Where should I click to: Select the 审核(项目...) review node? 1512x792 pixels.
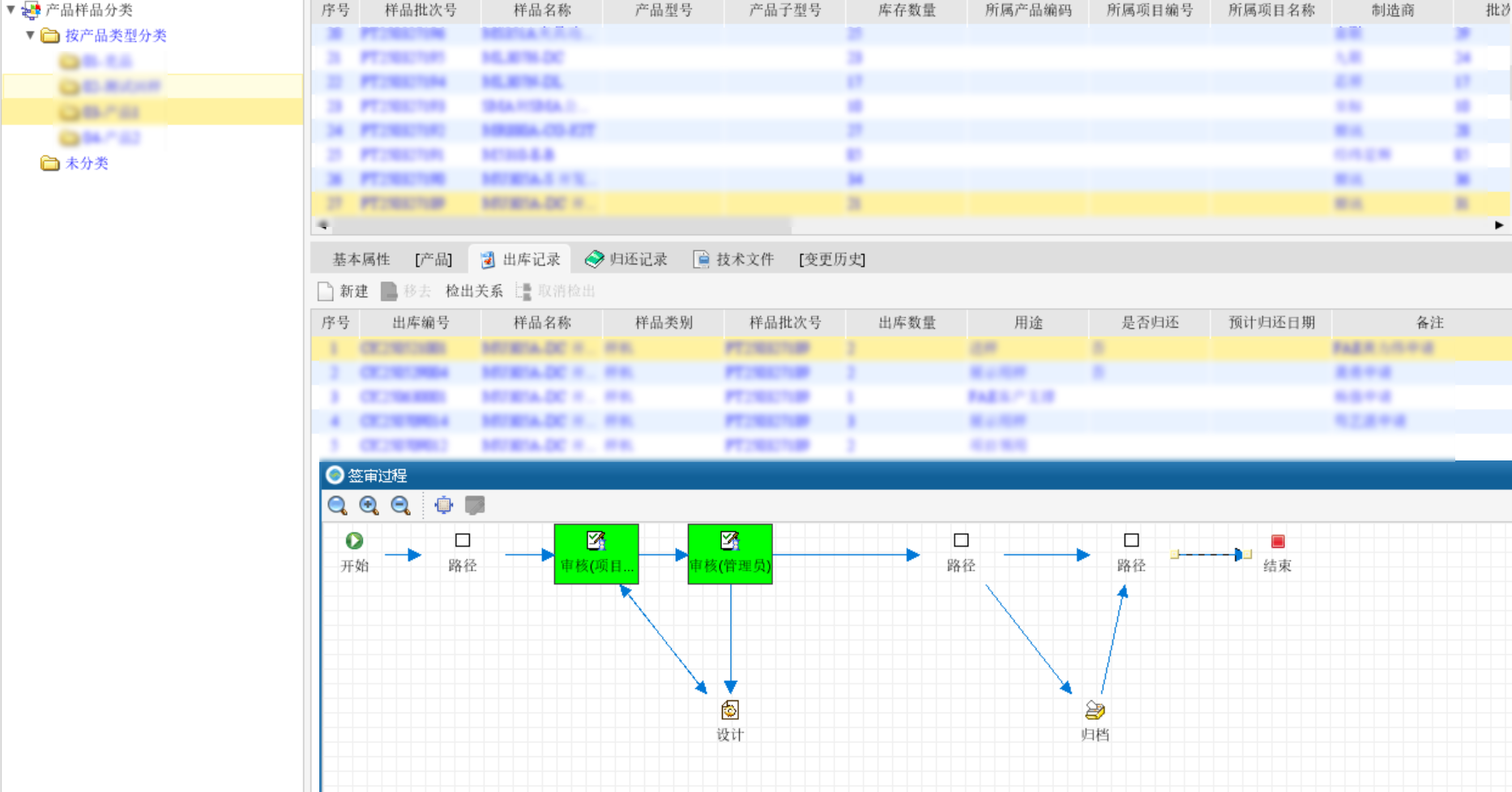click(x=596, y=554)
